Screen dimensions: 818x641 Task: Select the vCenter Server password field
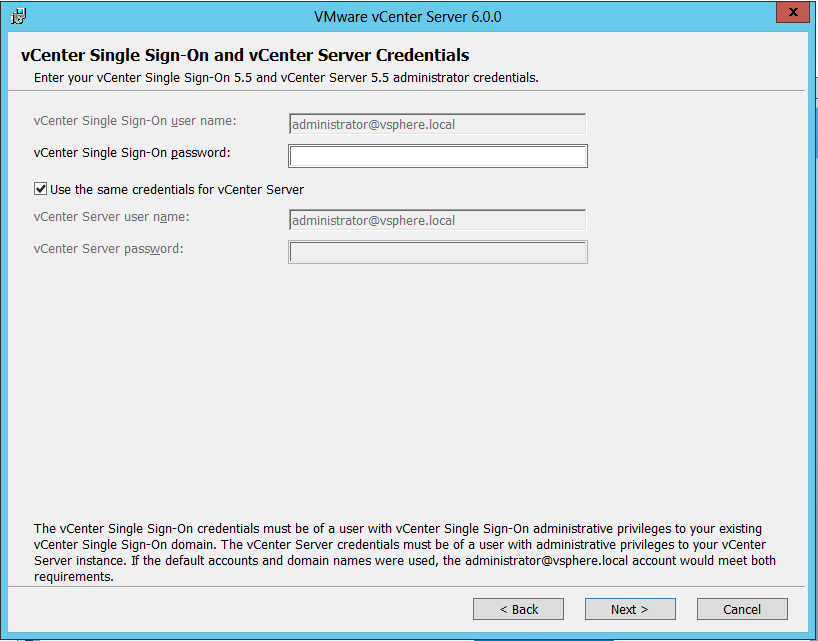point(437,252)
